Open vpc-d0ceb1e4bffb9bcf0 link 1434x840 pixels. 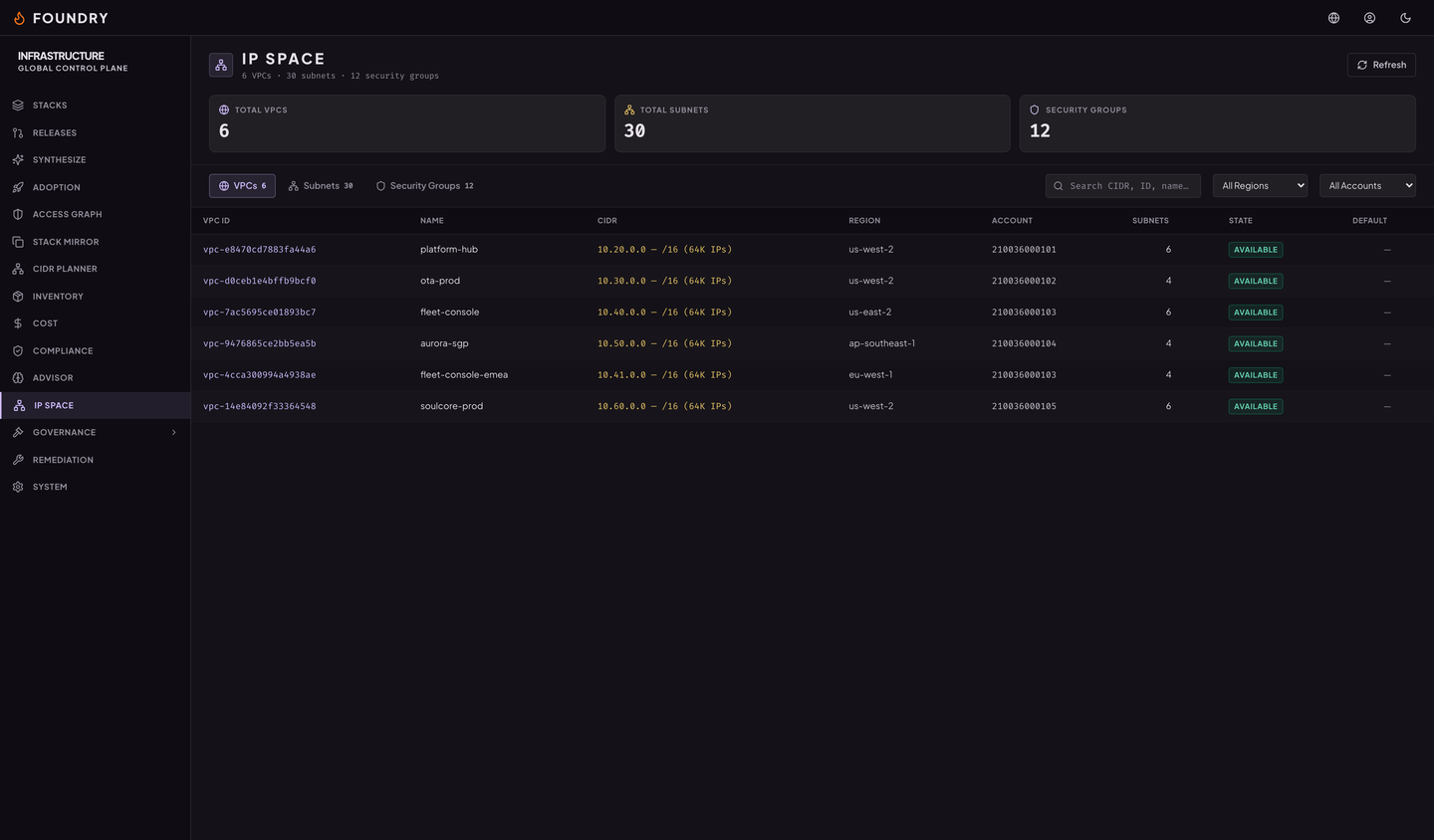259,281
